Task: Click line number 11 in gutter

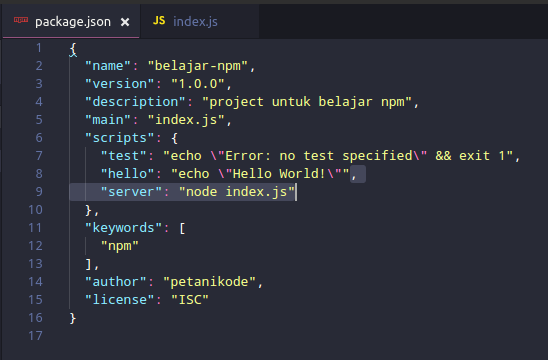Action: tap(35, 228)
